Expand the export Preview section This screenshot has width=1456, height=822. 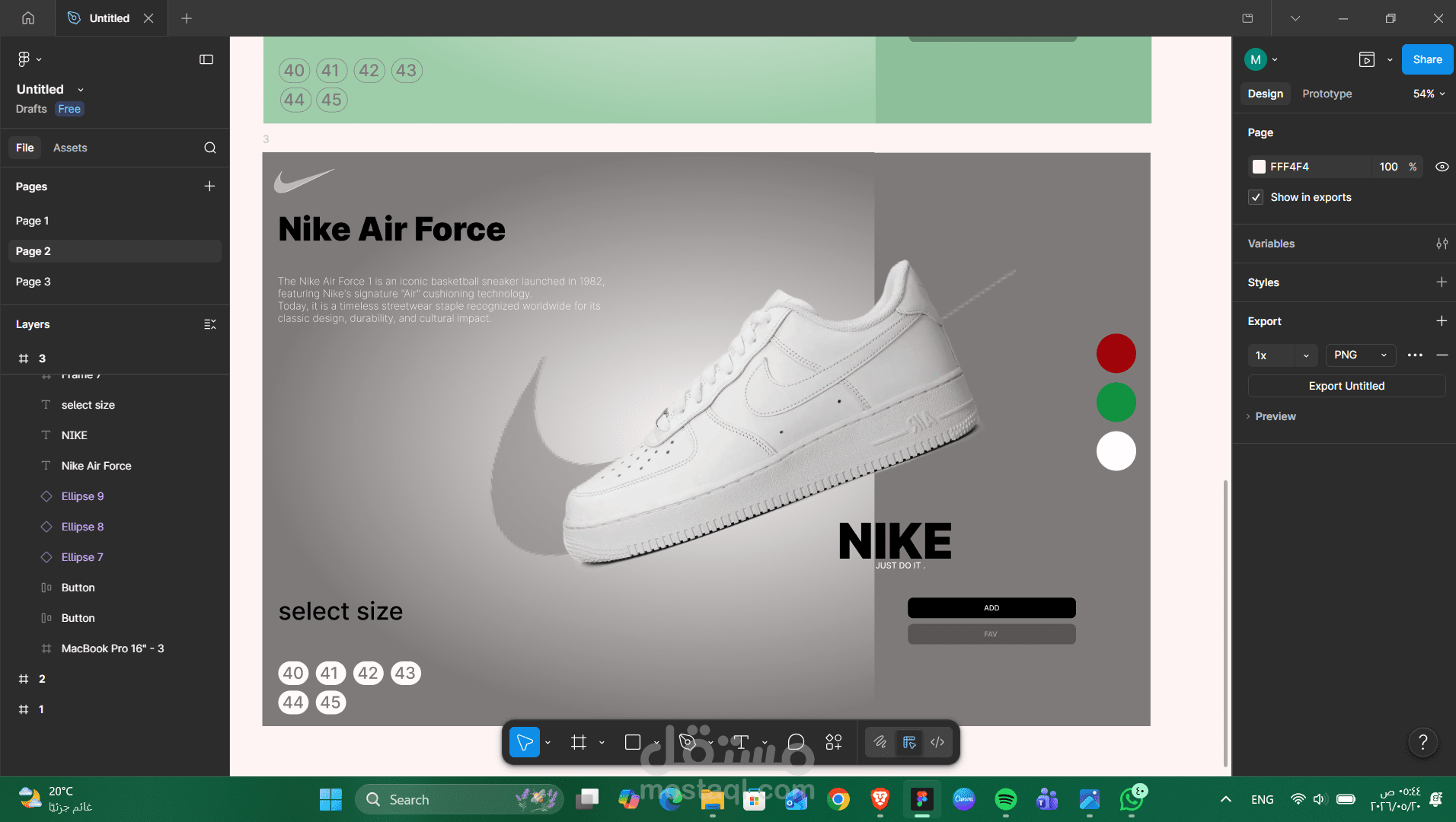pyautogui.click(x=1271, y=416)
